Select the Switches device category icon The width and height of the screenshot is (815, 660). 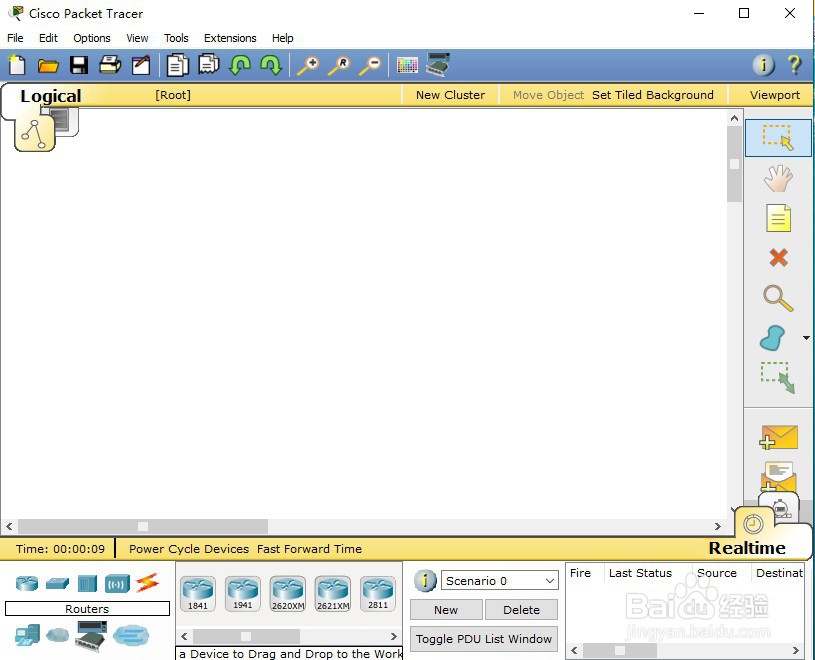click(57, 584)
